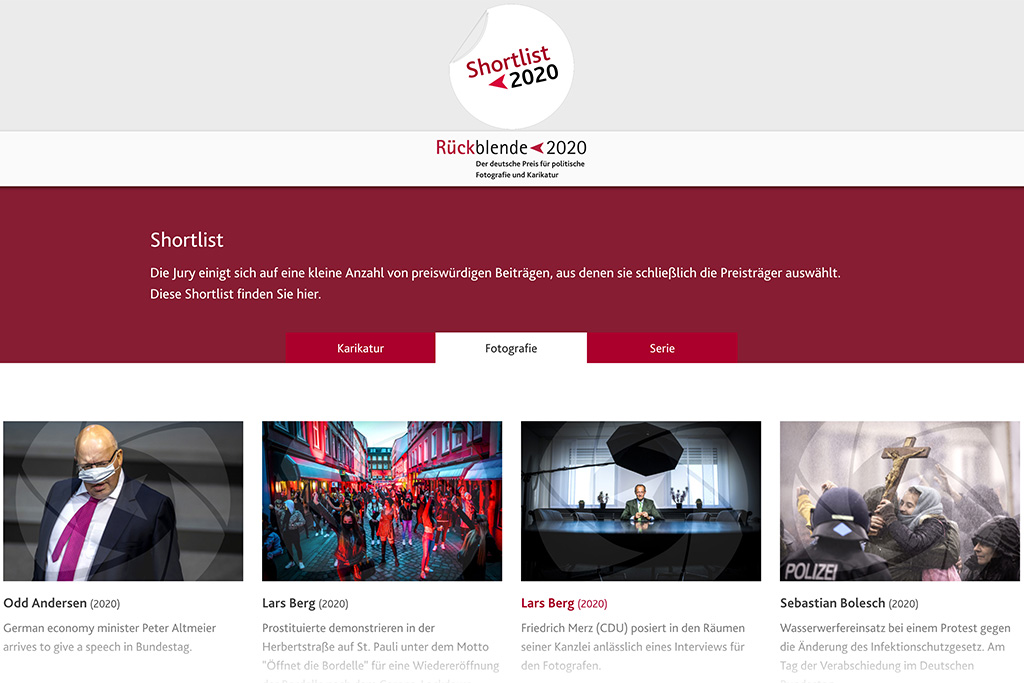Viewport: 1024px width, 683px height.
Task: Click the tagline under Rückblende logo
Action: click(x=530, y=169)
